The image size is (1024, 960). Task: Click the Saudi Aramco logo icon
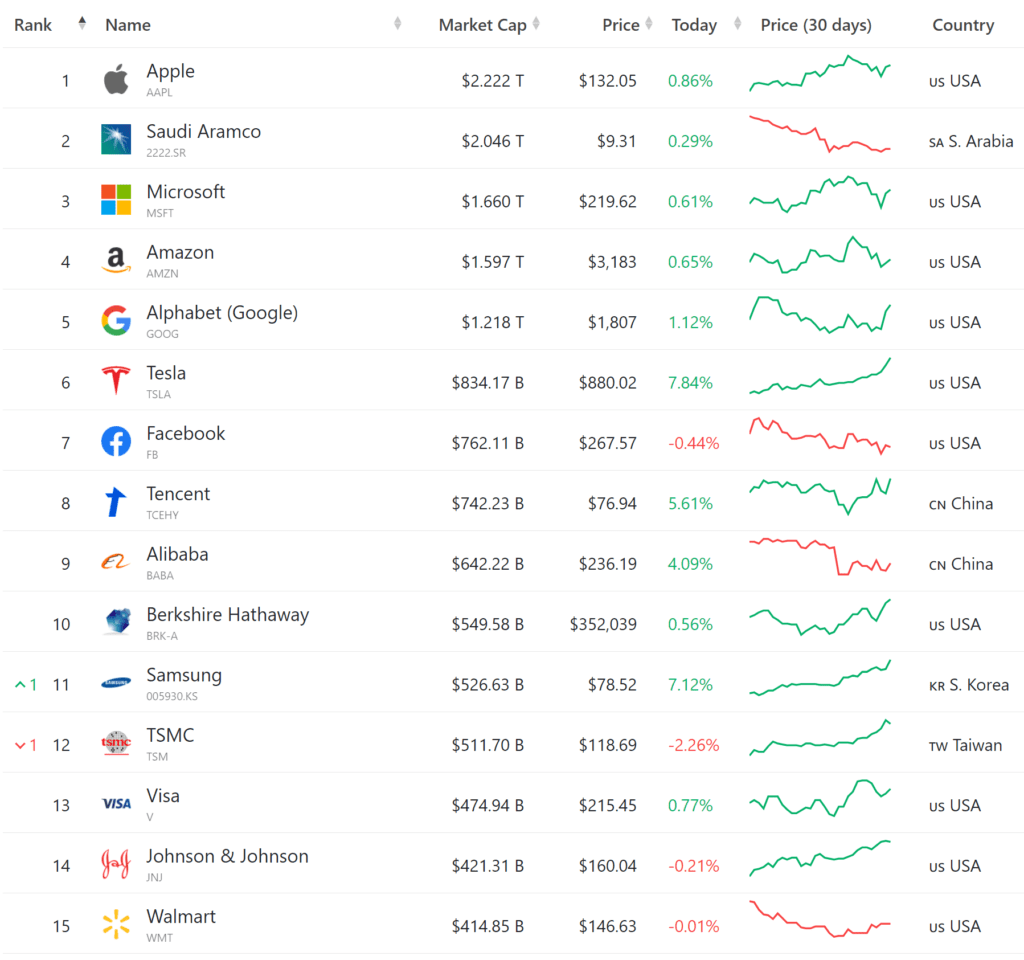(116, 140)
